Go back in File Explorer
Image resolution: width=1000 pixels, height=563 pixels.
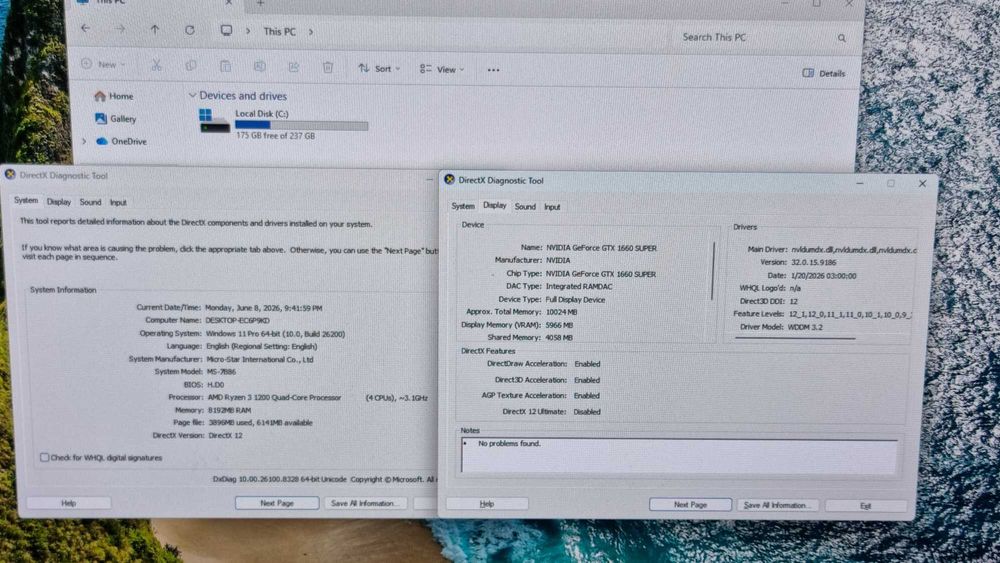tap(85, 29)
